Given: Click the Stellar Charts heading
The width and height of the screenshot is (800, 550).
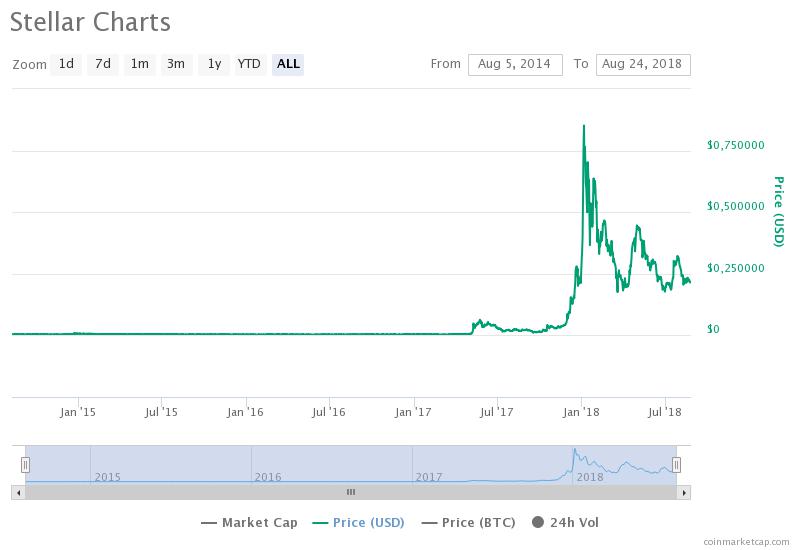Looking at the screenshot, I should [90, 22].
